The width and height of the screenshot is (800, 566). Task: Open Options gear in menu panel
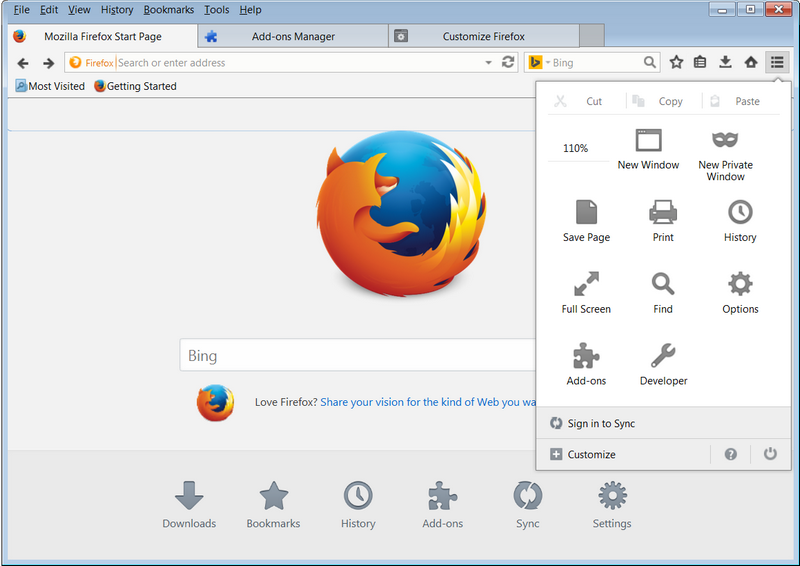[740, 293]
